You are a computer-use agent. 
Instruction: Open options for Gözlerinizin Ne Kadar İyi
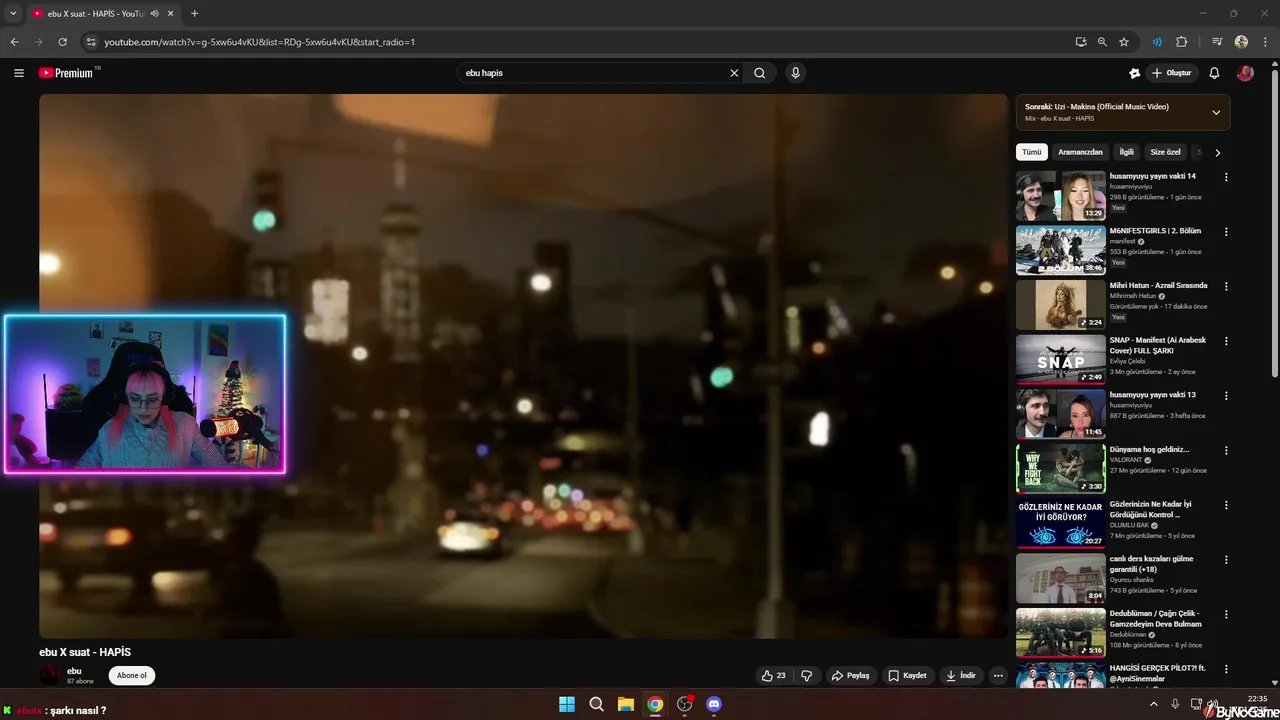click(x=1226, y=505)
